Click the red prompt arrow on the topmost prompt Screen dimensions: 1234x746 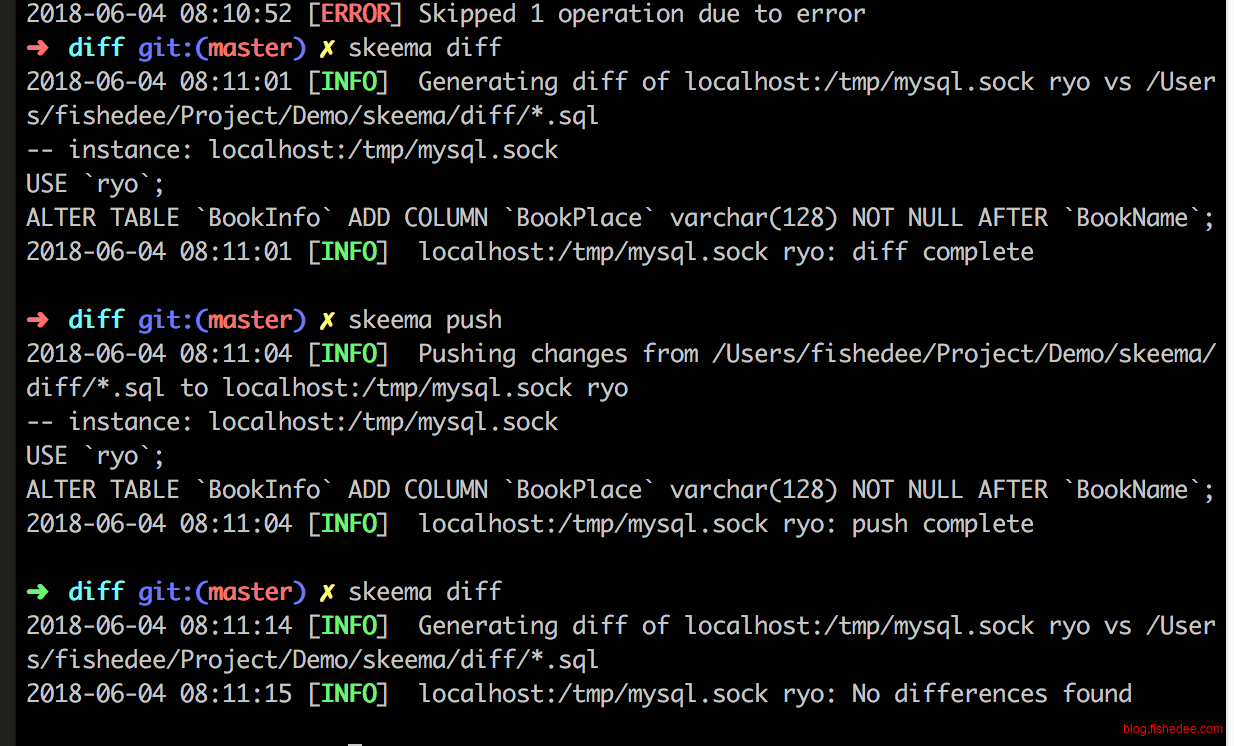tap(37, 48)
